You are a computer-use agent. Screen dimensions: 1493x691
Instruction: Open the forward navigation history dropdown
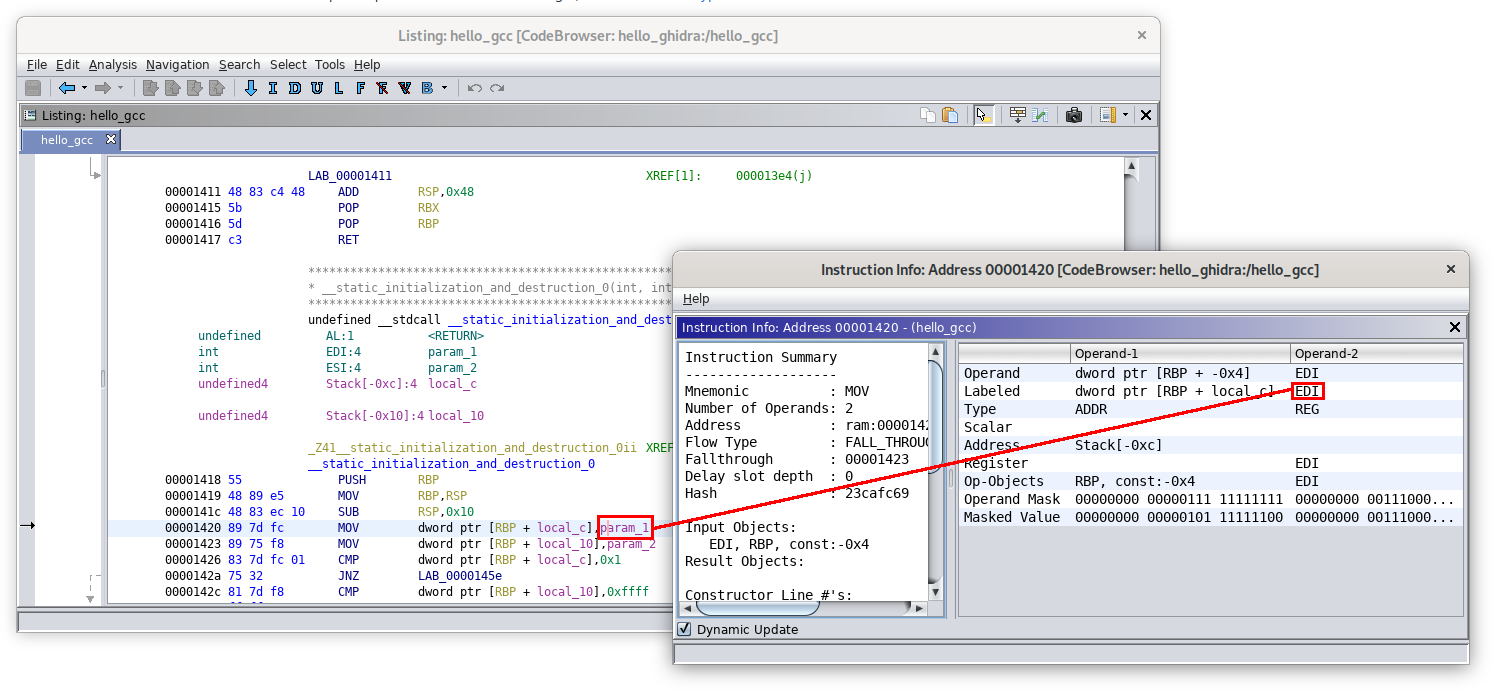(120, 88)
